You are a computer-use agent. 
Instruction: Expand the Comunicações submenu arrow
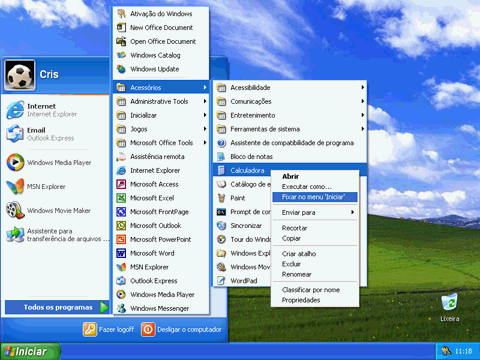pos(363,101)
